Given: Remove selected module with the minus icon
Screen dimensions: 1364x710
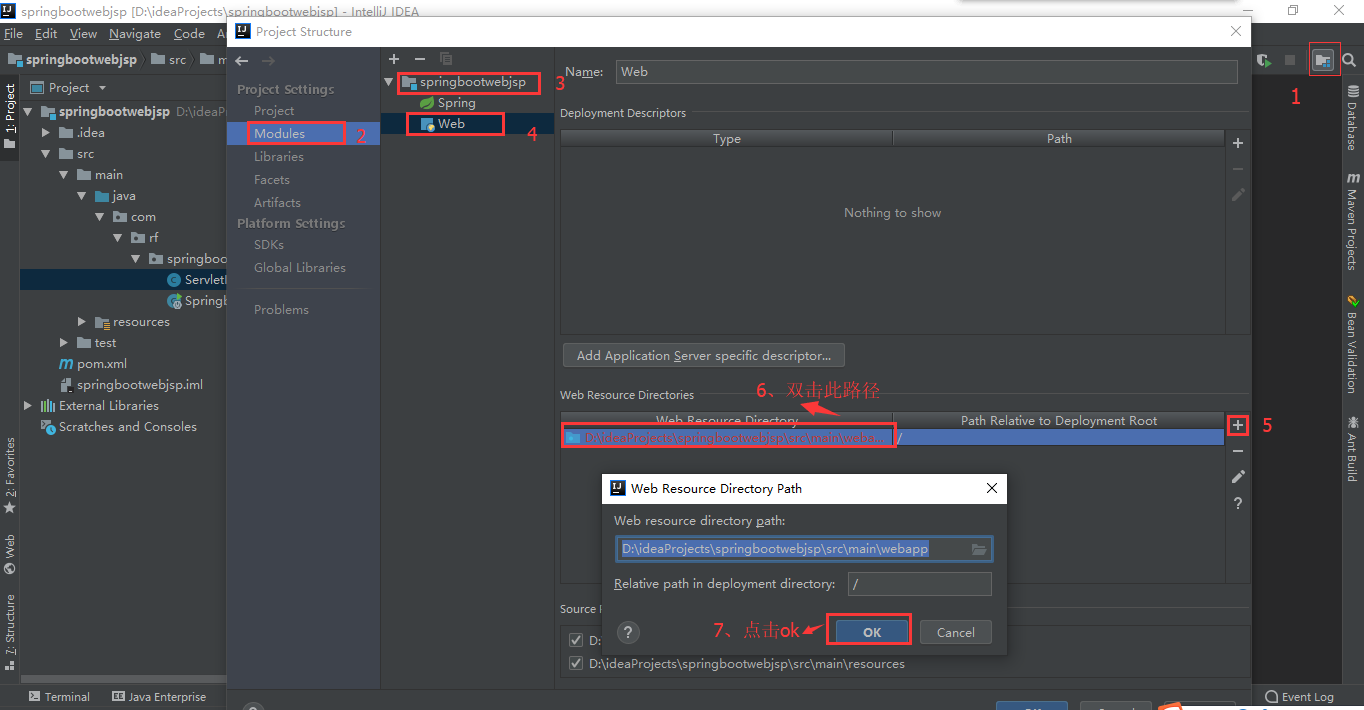Looking at the screenshot, I should pyautogui.click(x=420, y=60).
